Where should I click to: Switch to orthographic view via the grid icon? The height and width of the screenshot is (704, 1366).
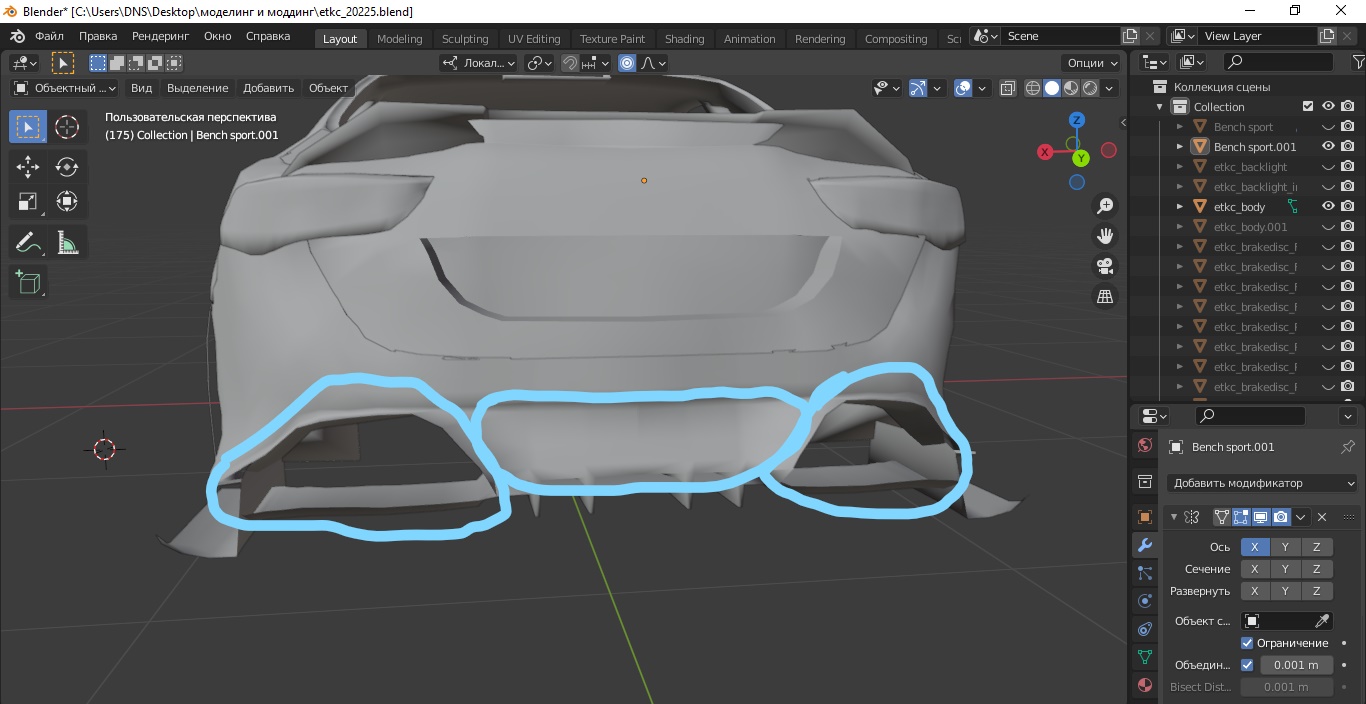click(1105, 297)
